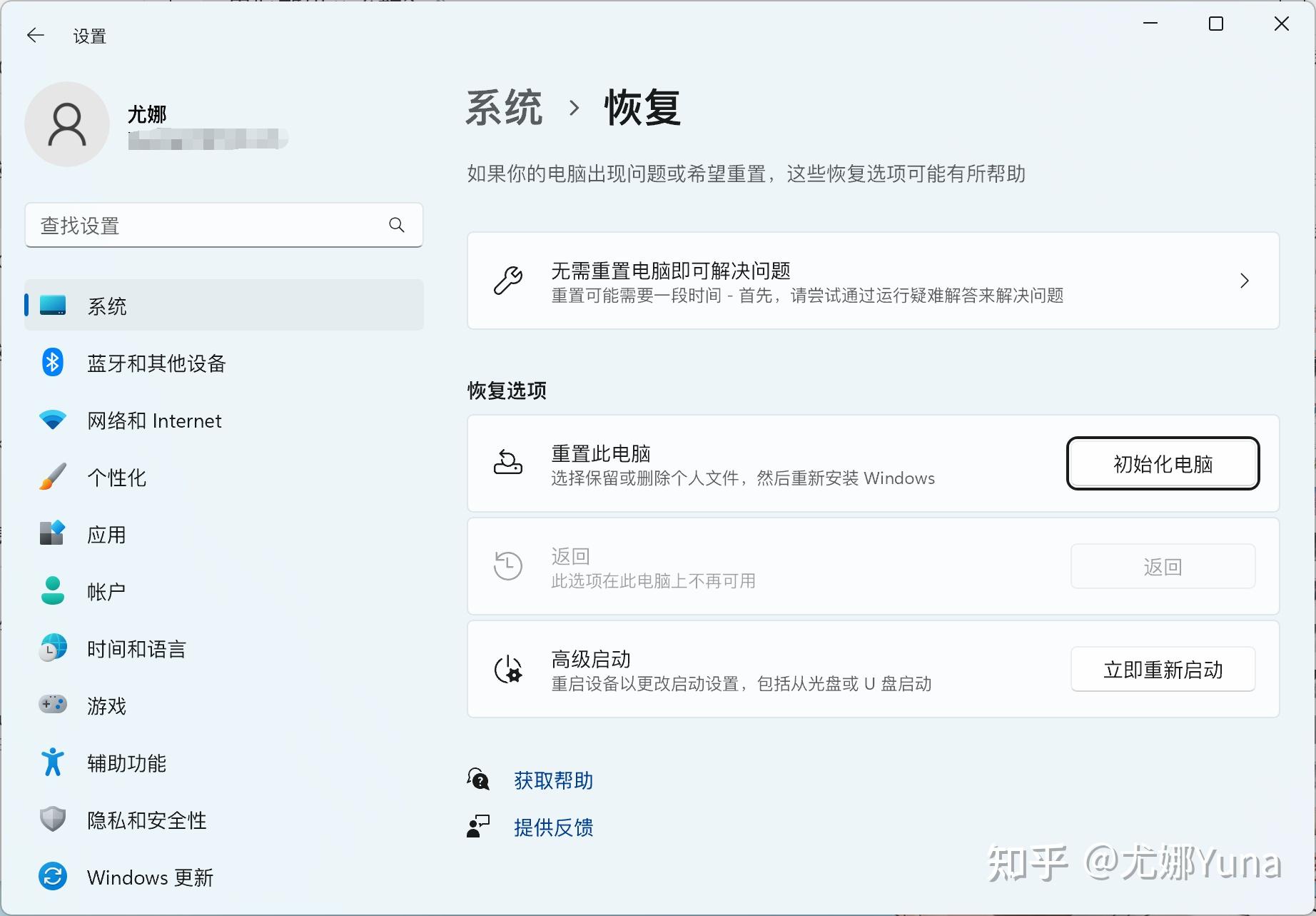Click the 应用 apps icon in sidebar
This screenshot has width=1316, height=916.
[51, 534]
